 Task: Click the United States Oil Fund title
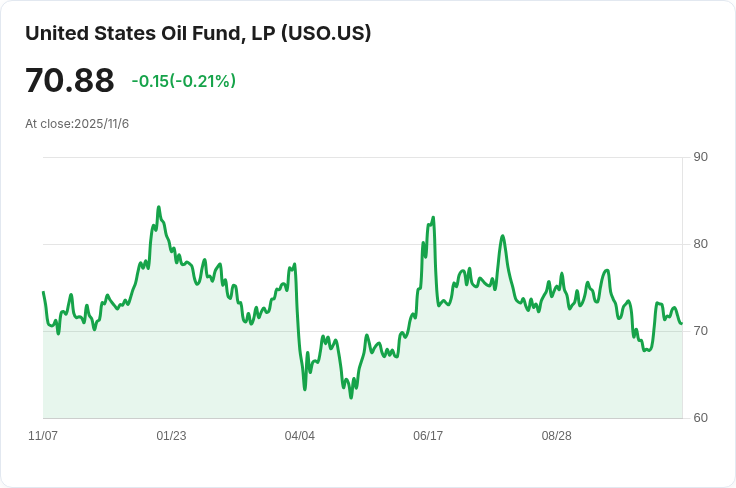point(198,33)
